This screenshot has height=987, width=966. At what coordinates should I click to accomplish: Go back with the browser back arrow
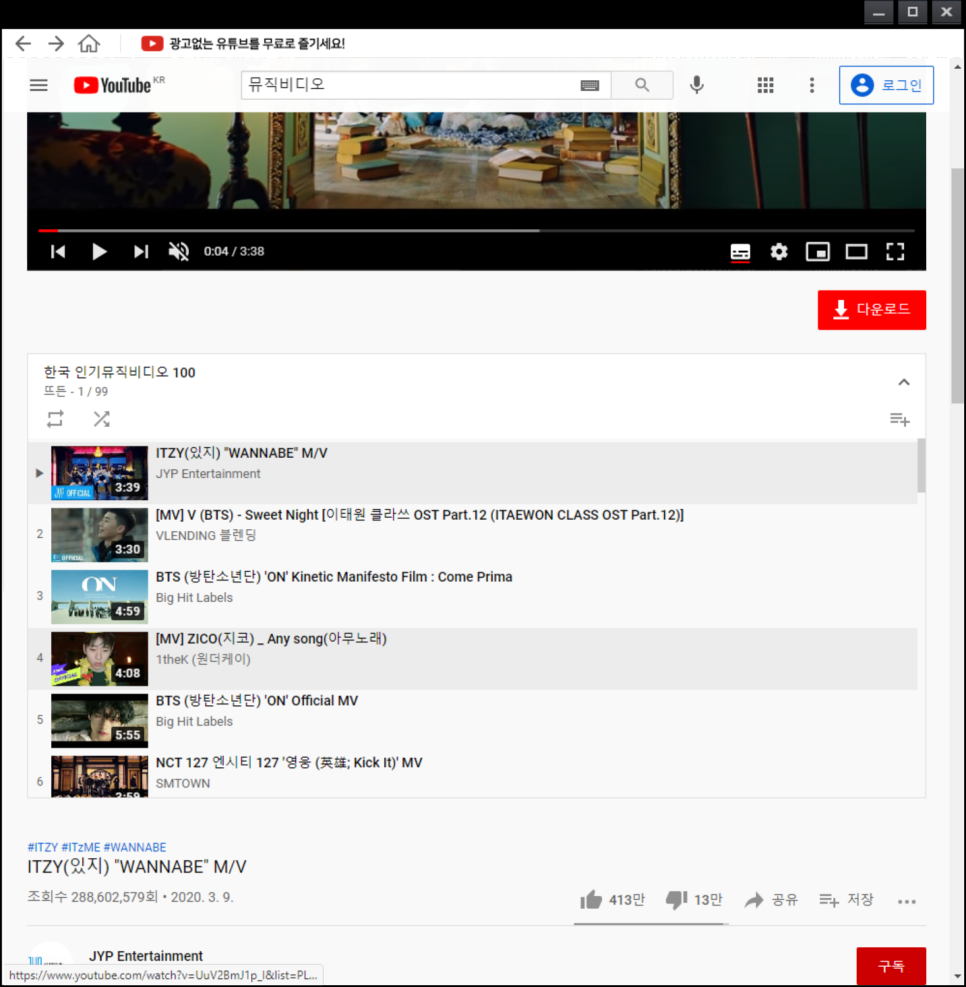[23, 43]
